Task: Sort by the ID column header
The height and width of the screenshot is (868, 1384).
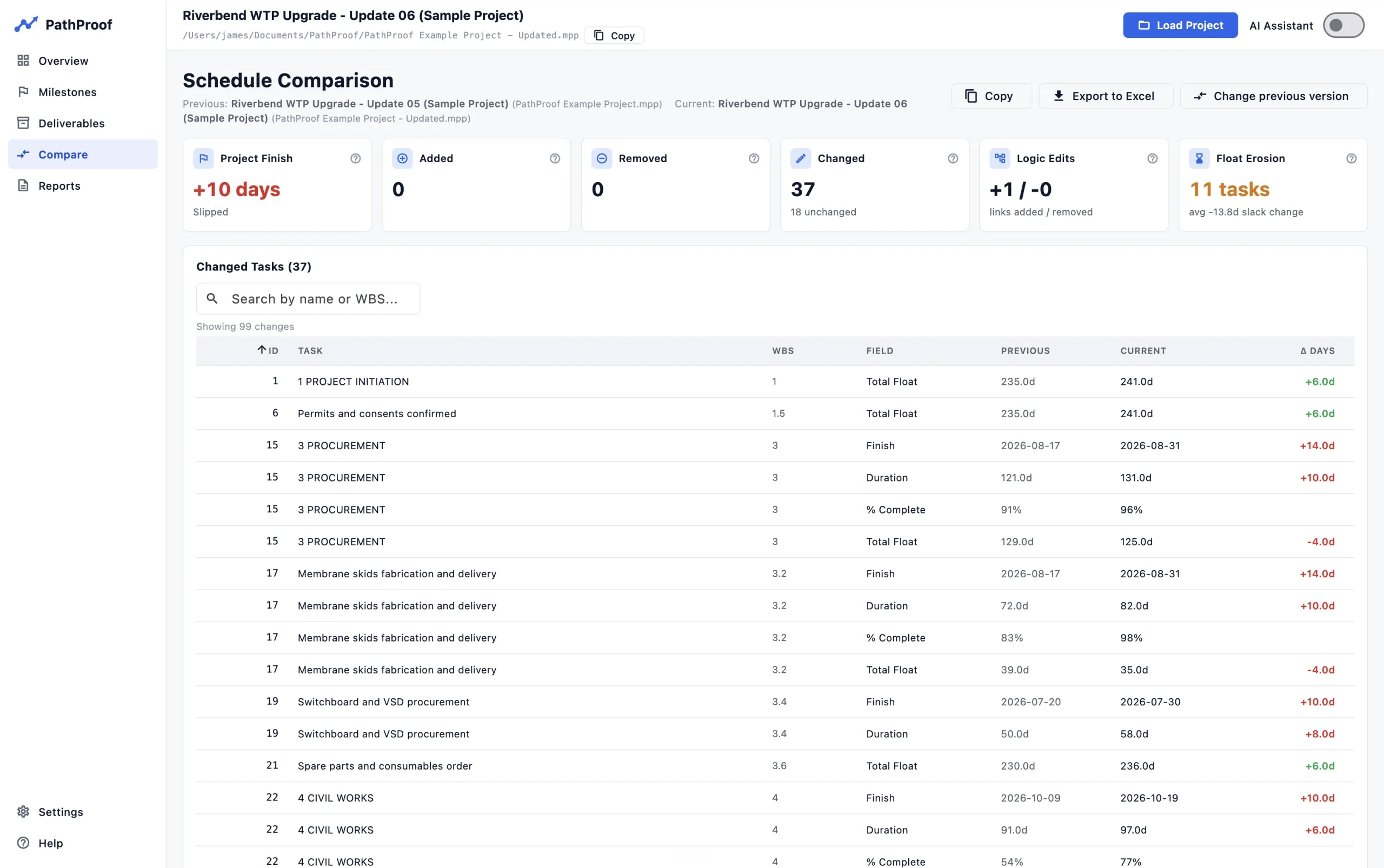Action: tap(268, 350)
